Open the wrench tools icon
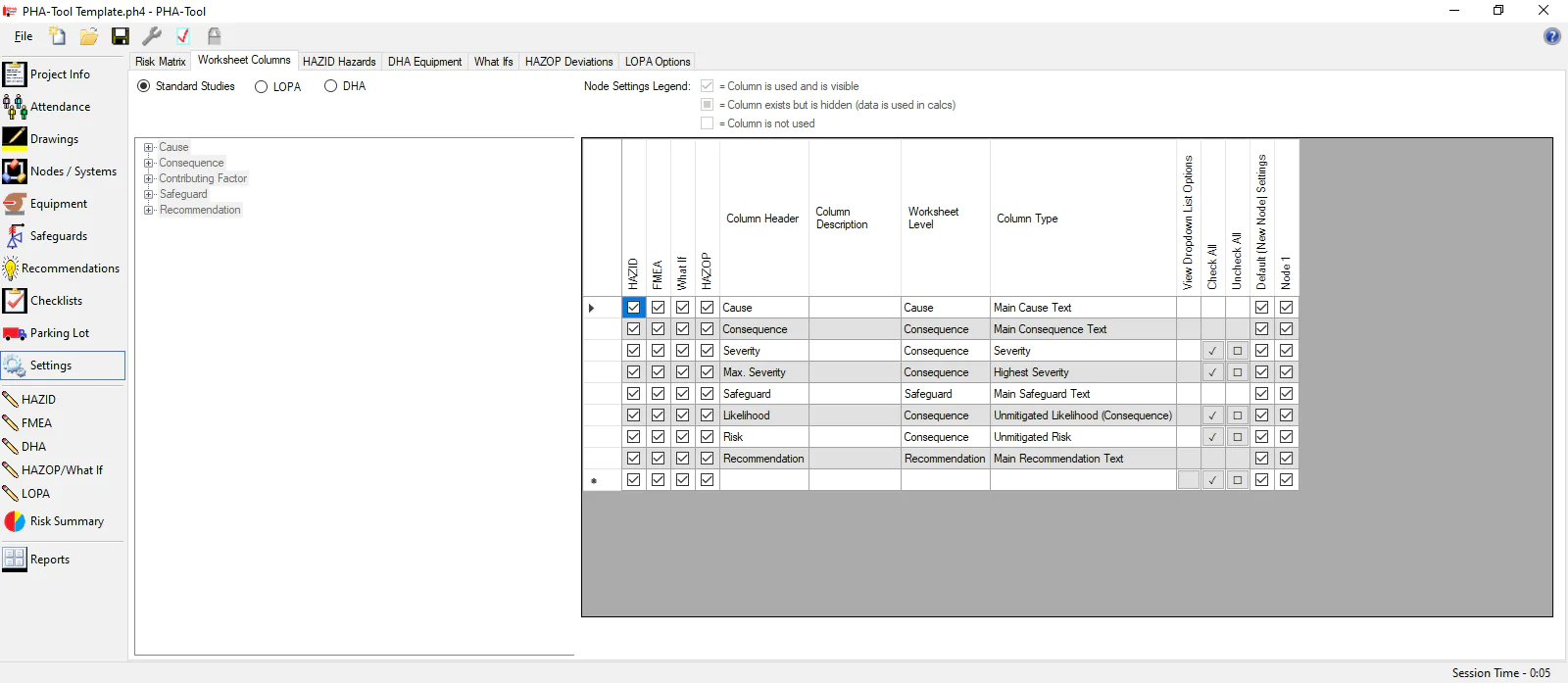Screen dimensions: 1568x683 [152, 36]
